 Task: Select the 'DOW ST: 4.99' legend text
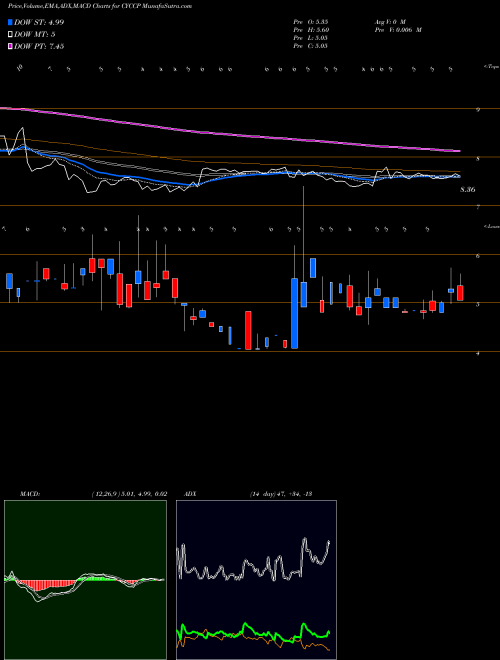(39, 22)
